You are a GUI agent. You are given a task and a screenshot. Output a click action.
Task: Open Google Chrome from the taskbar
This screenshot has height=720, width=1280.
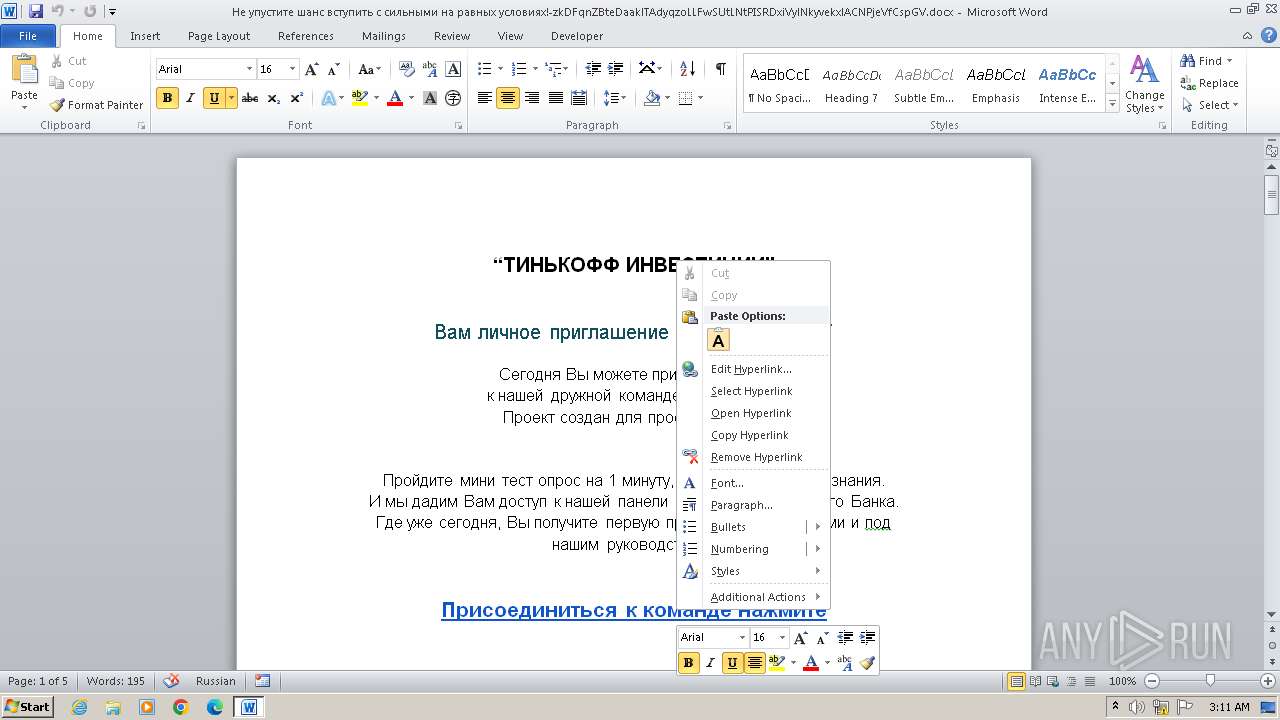click(181, 707)
